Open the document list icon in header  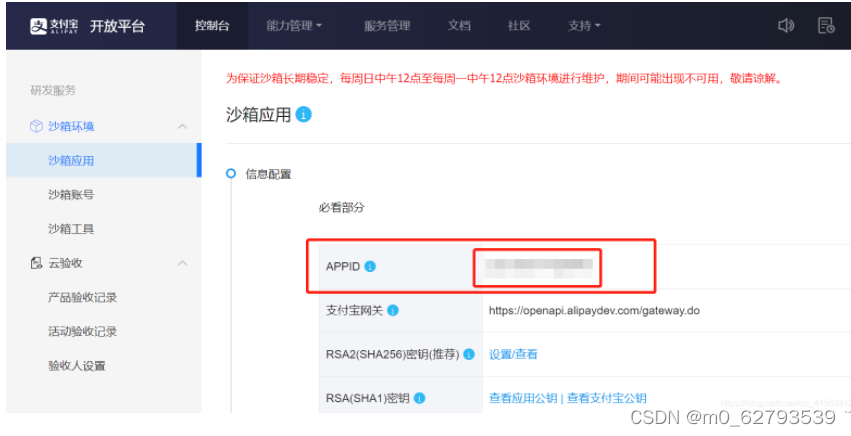826,26
